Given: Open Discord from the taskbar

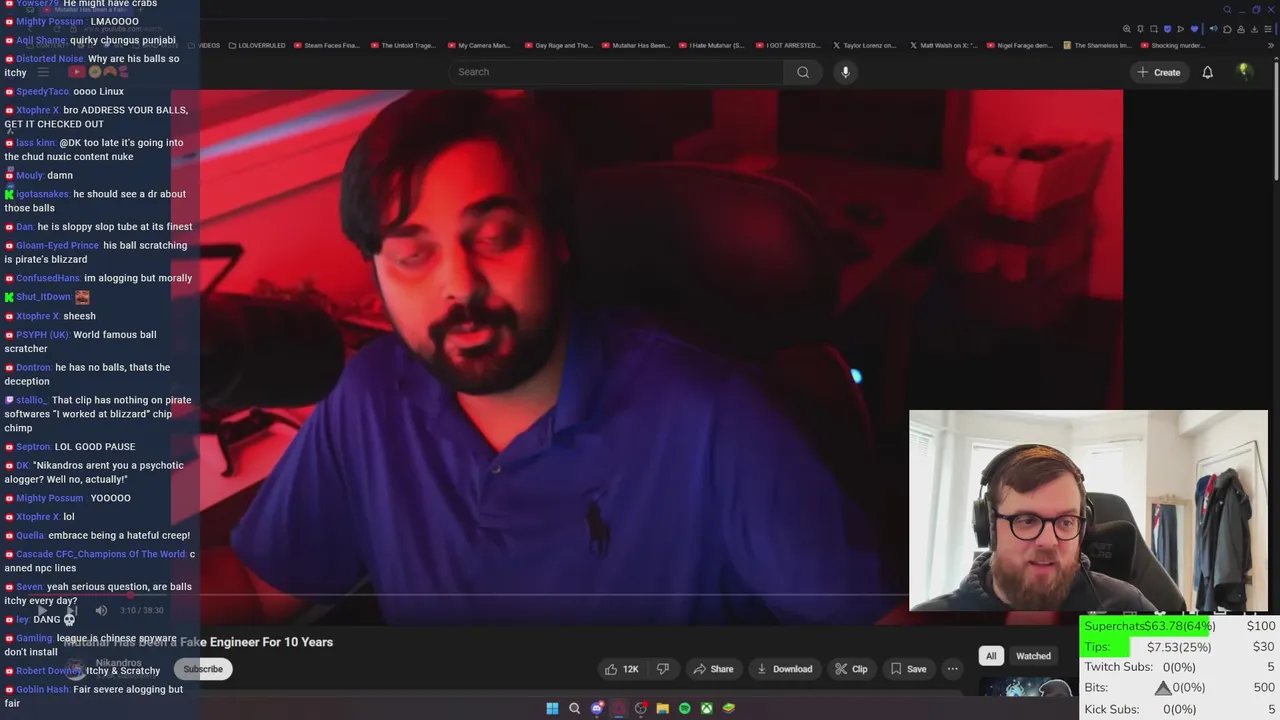Looking at the screenshot, I should (x=597, y=708).
